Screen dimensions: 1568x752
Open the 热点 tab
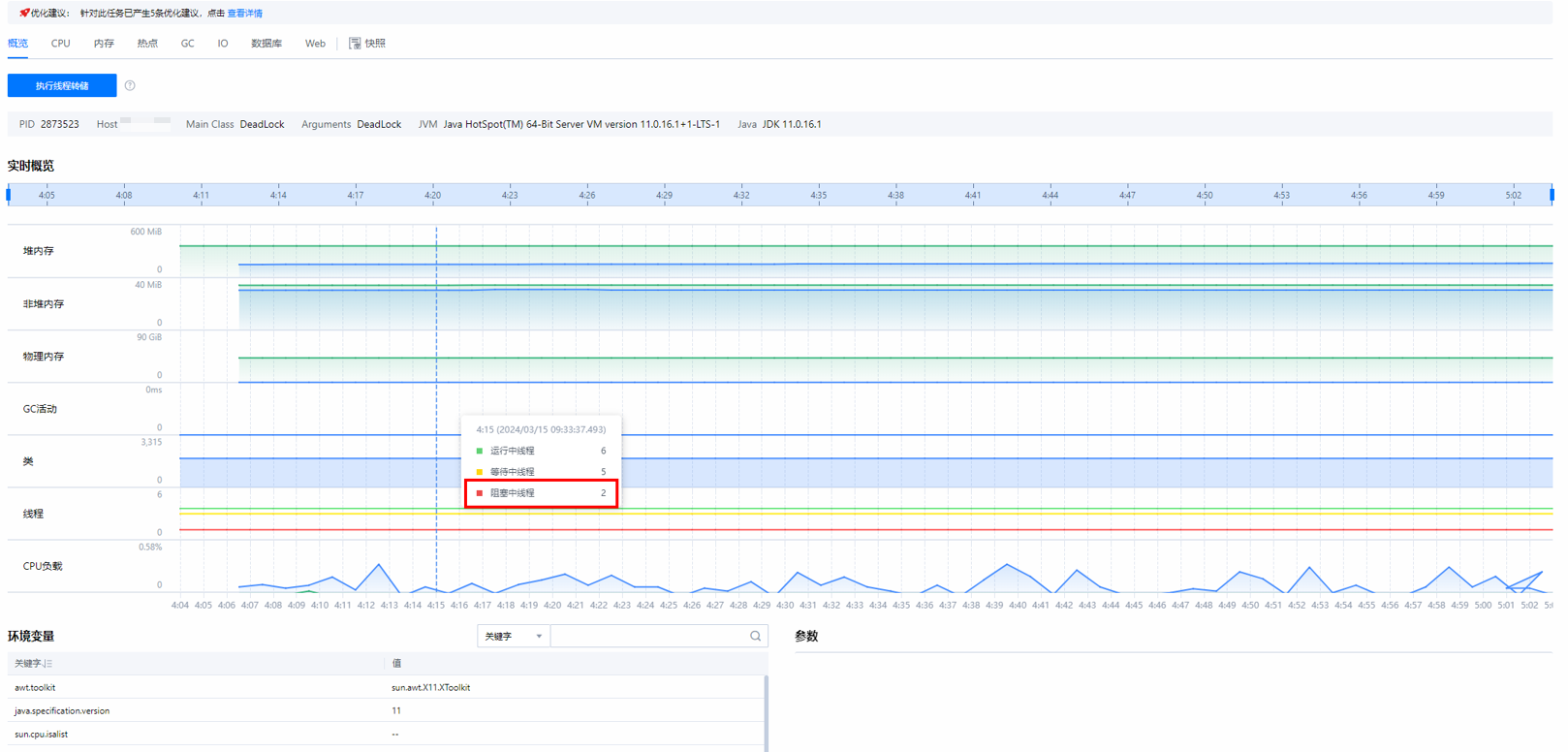click(147, 44)
